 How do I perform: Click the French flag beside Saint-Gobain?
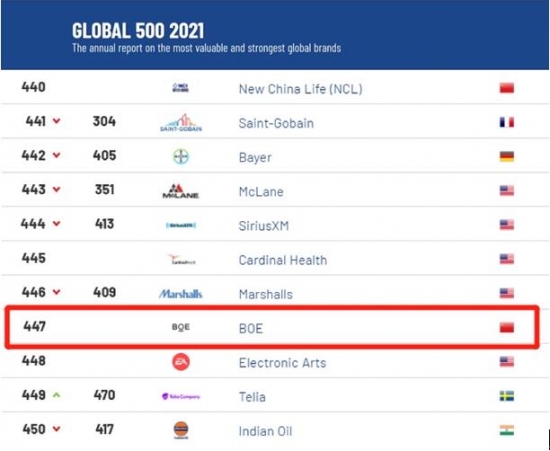click(x=507, y=122)
